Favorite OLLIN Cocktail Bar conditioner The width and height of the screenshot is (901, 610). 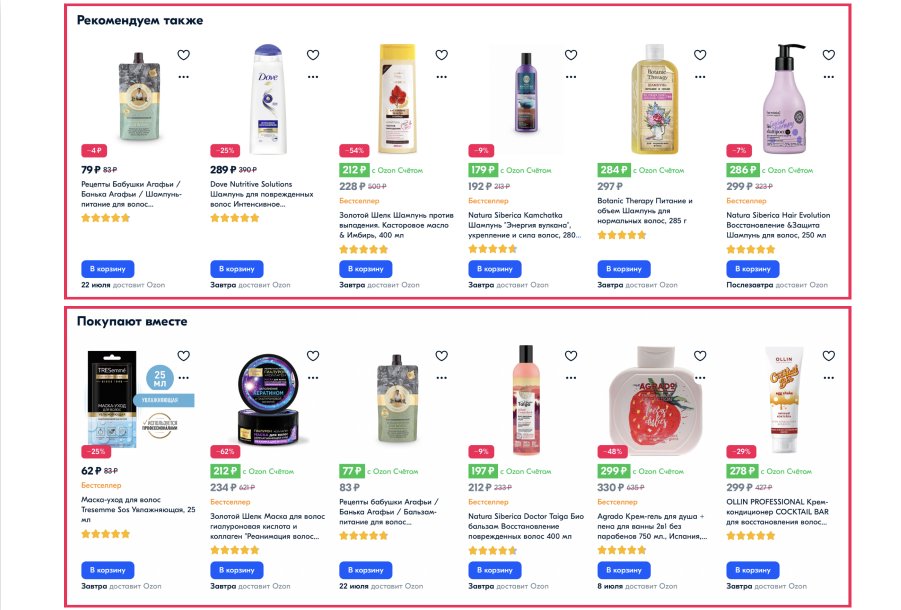829,356
